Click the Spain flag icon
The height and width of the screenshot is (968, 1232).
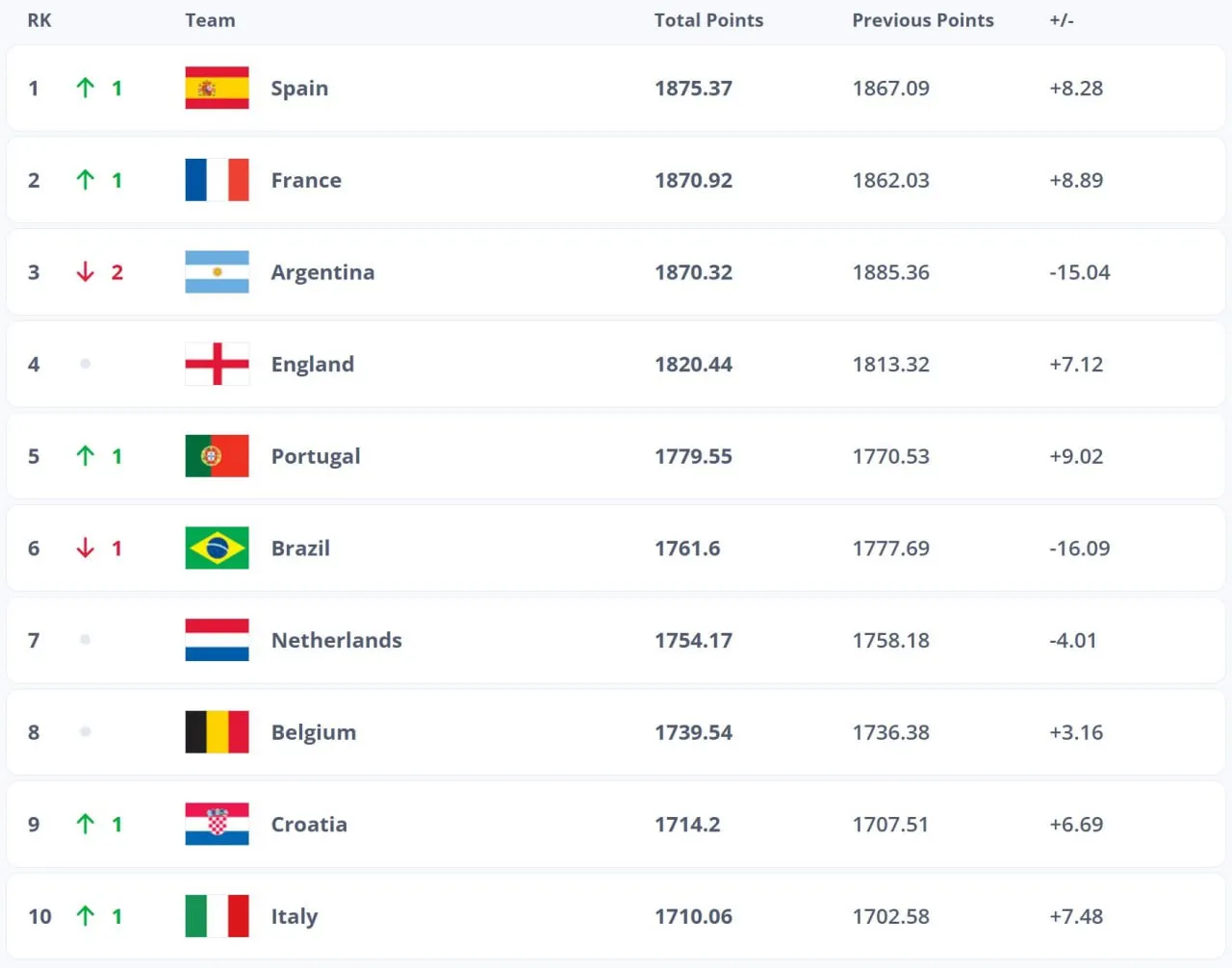(x=217, y=88)
